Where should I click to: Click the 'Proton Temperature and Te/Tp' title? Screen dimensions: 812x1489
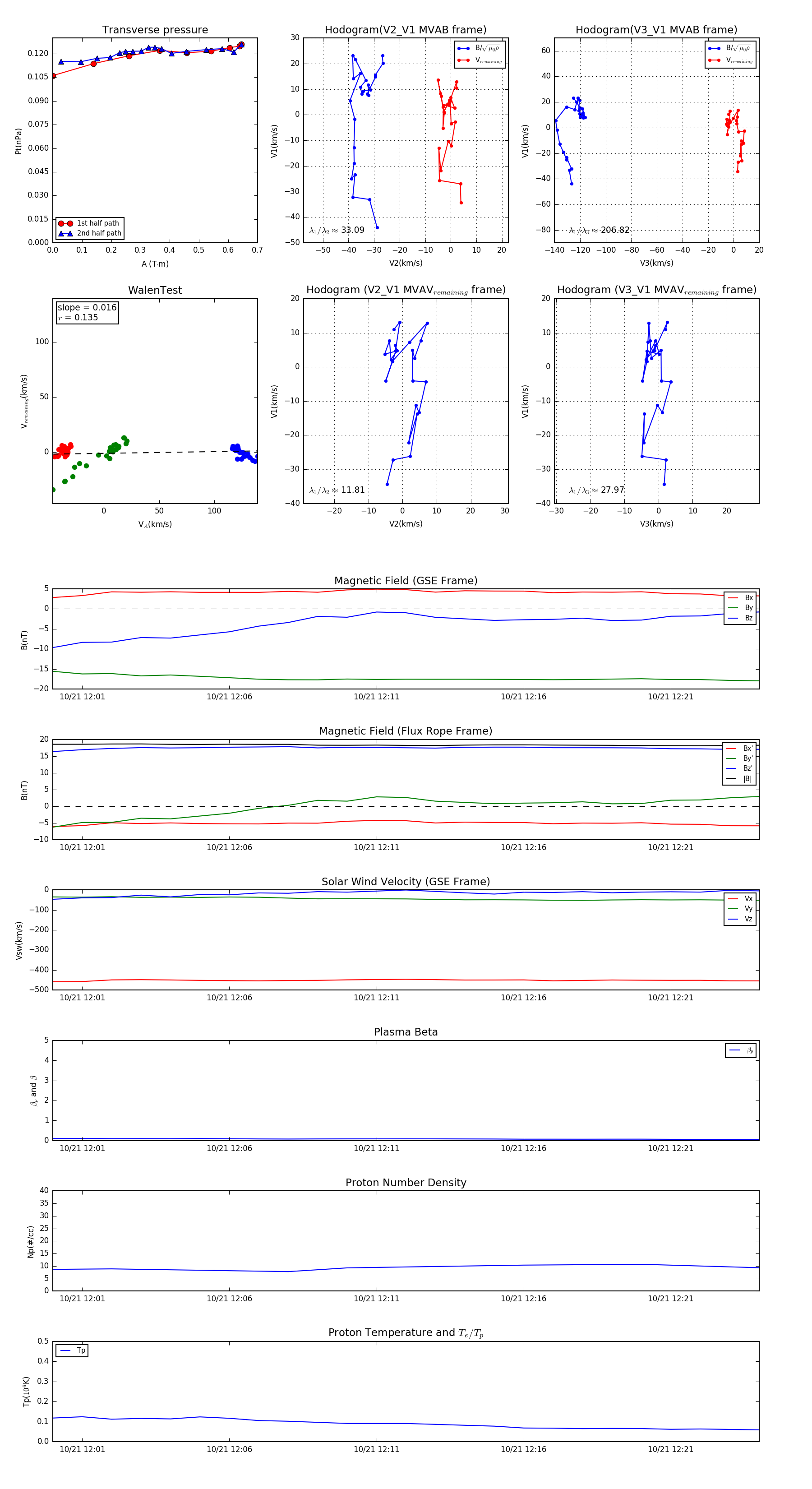coord(406,1333)
